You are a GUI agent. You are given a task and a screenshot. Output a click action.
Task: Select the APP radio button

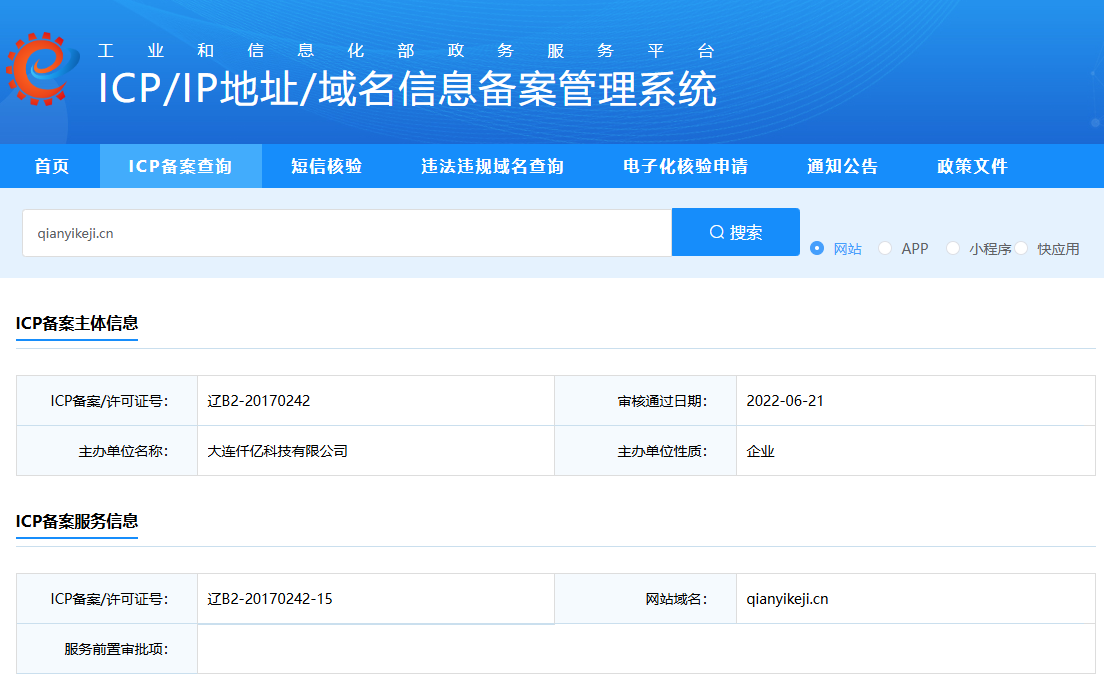pyautogui.click(x=885, y=248)
